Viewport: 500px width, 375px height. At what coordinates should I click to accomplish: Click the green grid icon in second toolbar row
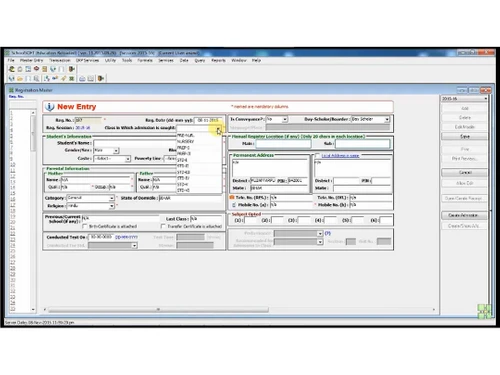tap(71, 78)
